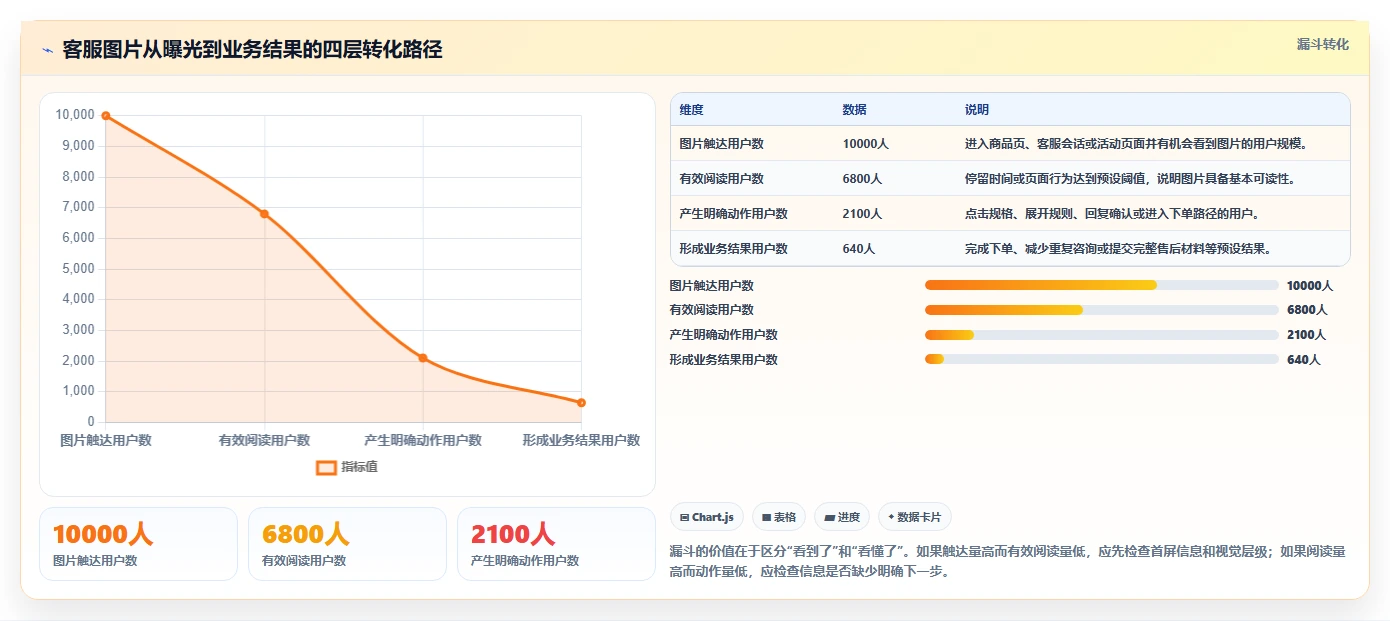Click the x-axis label 有效阅读用户数
The height and width of the screenshot is (621, 1390).
pos(264,440)
